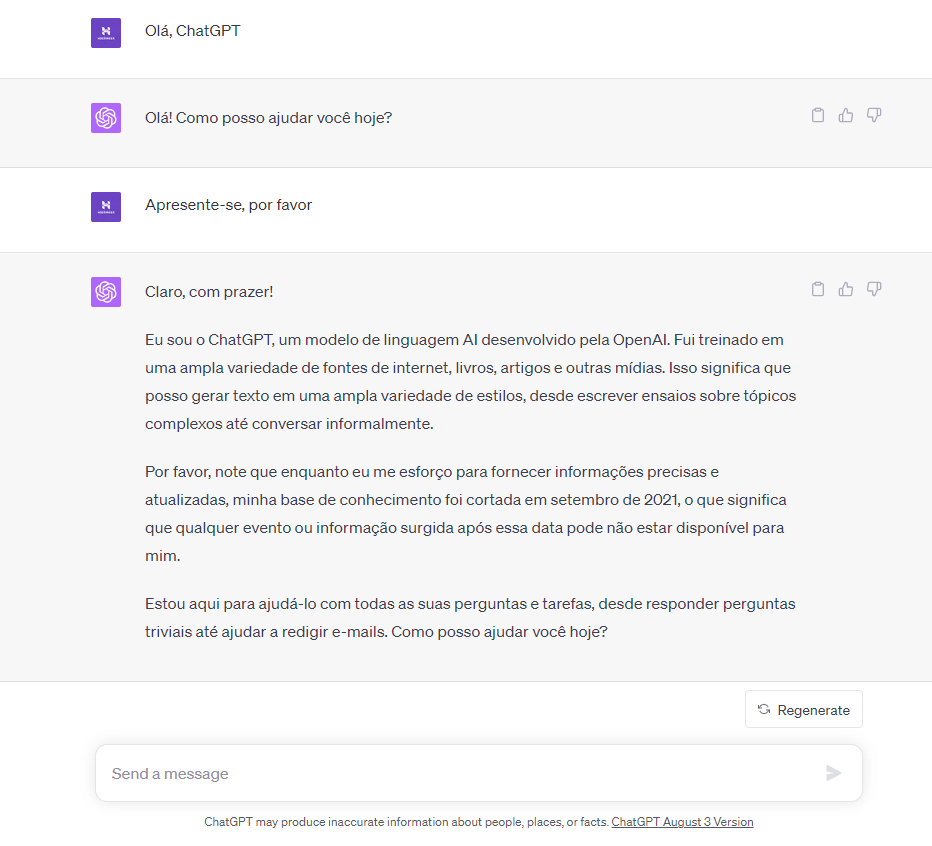Viewport: 932px width, 846px height.
Task: Copy the self-introduction response
Action: tap(818, 288)
